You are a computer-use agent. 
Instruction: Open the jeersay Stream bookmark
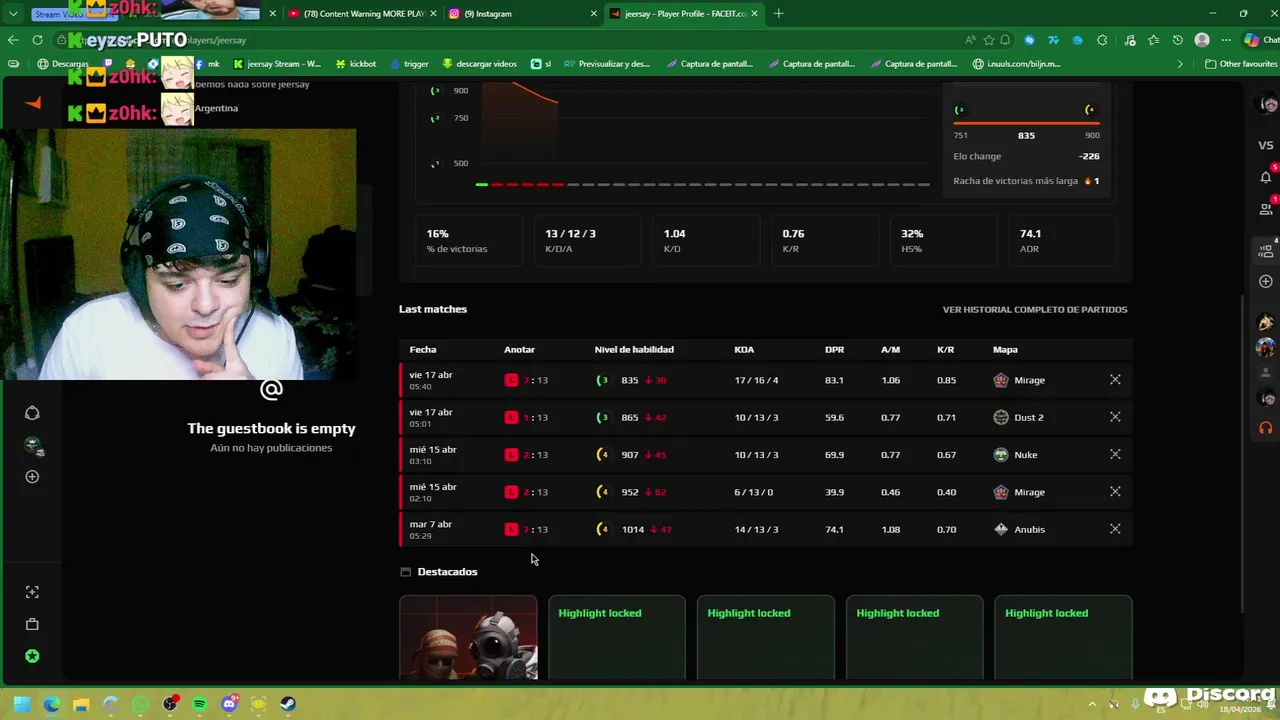[x=276, y=64]
